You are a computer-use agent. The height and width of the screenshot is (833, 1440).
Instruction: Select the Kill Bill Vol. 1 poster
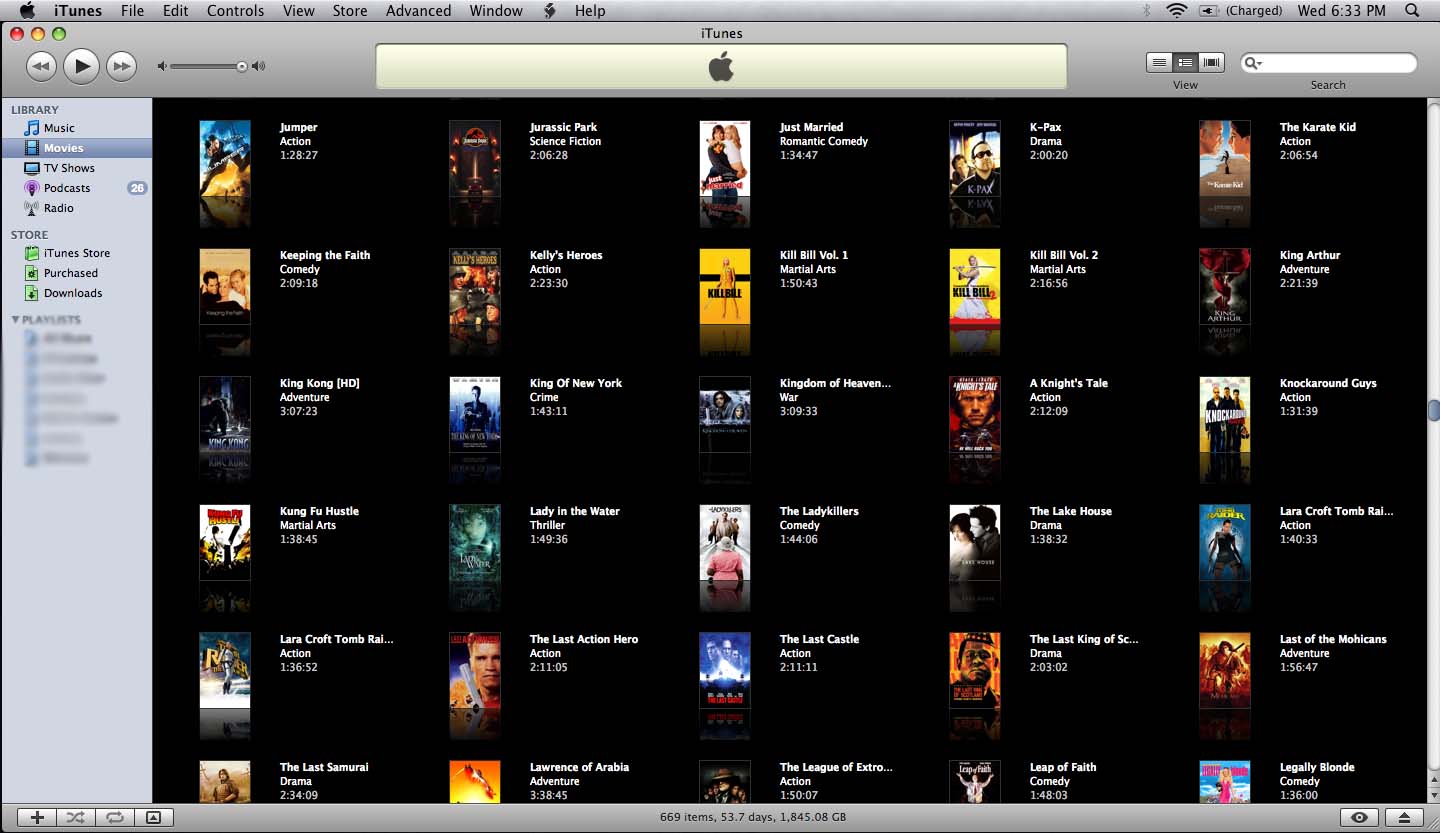click(725, 287)
